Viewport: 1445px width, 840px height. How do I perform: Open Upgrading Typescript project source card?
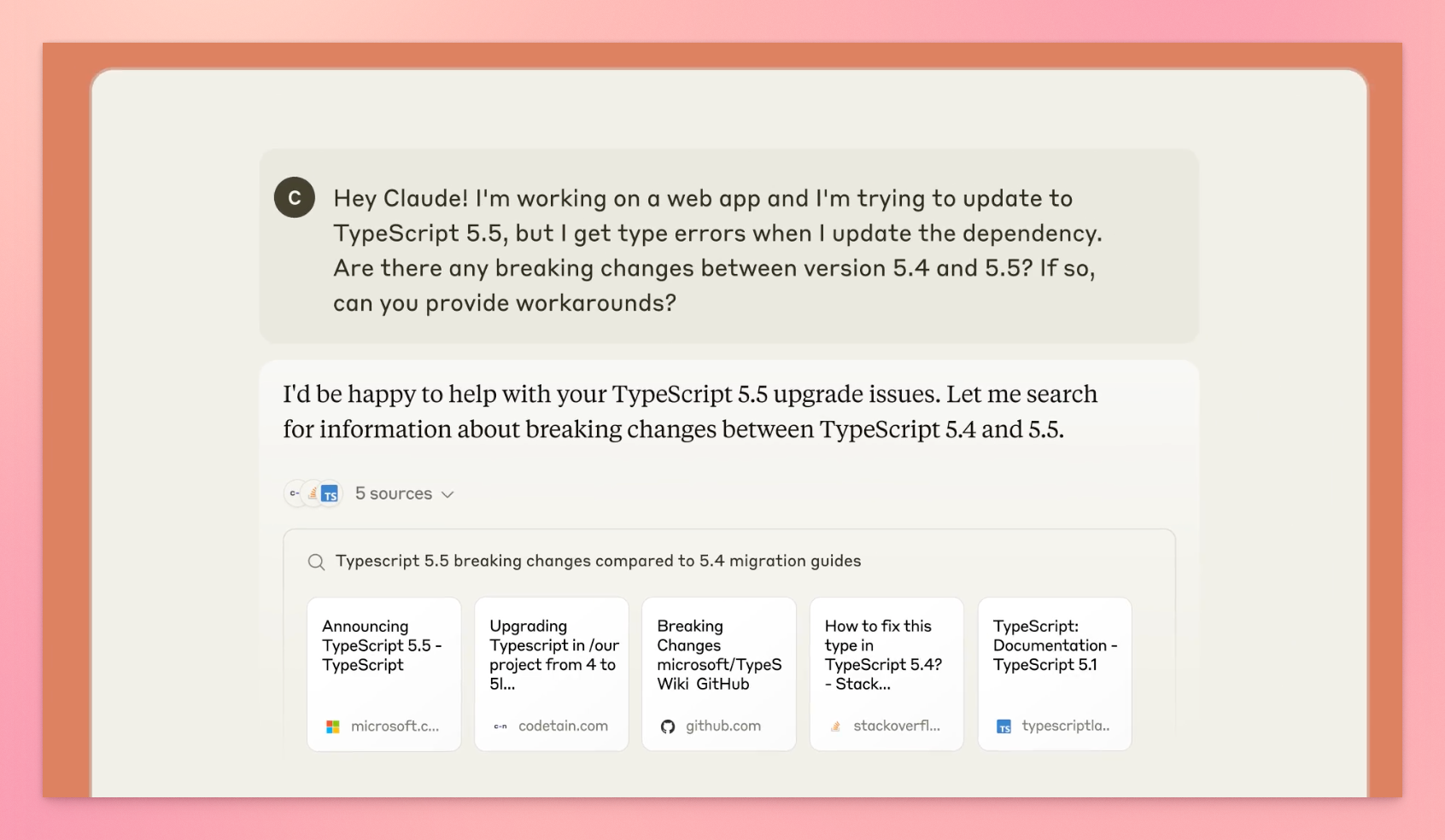[x=552, y=674]
